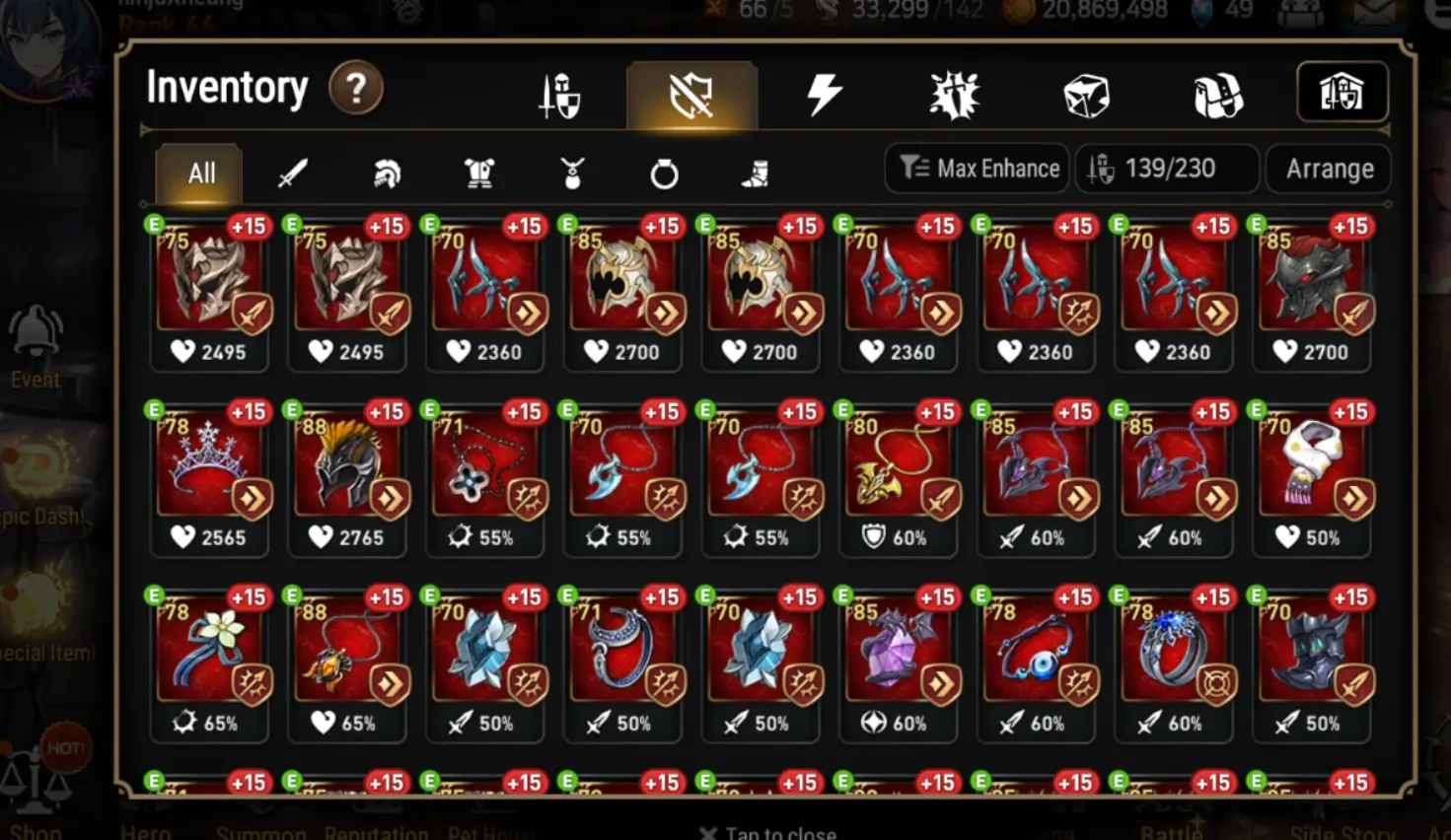Screen dimensions: 1451x840
Task: Select the cube materials inventory category
Action: [1086, 96]
